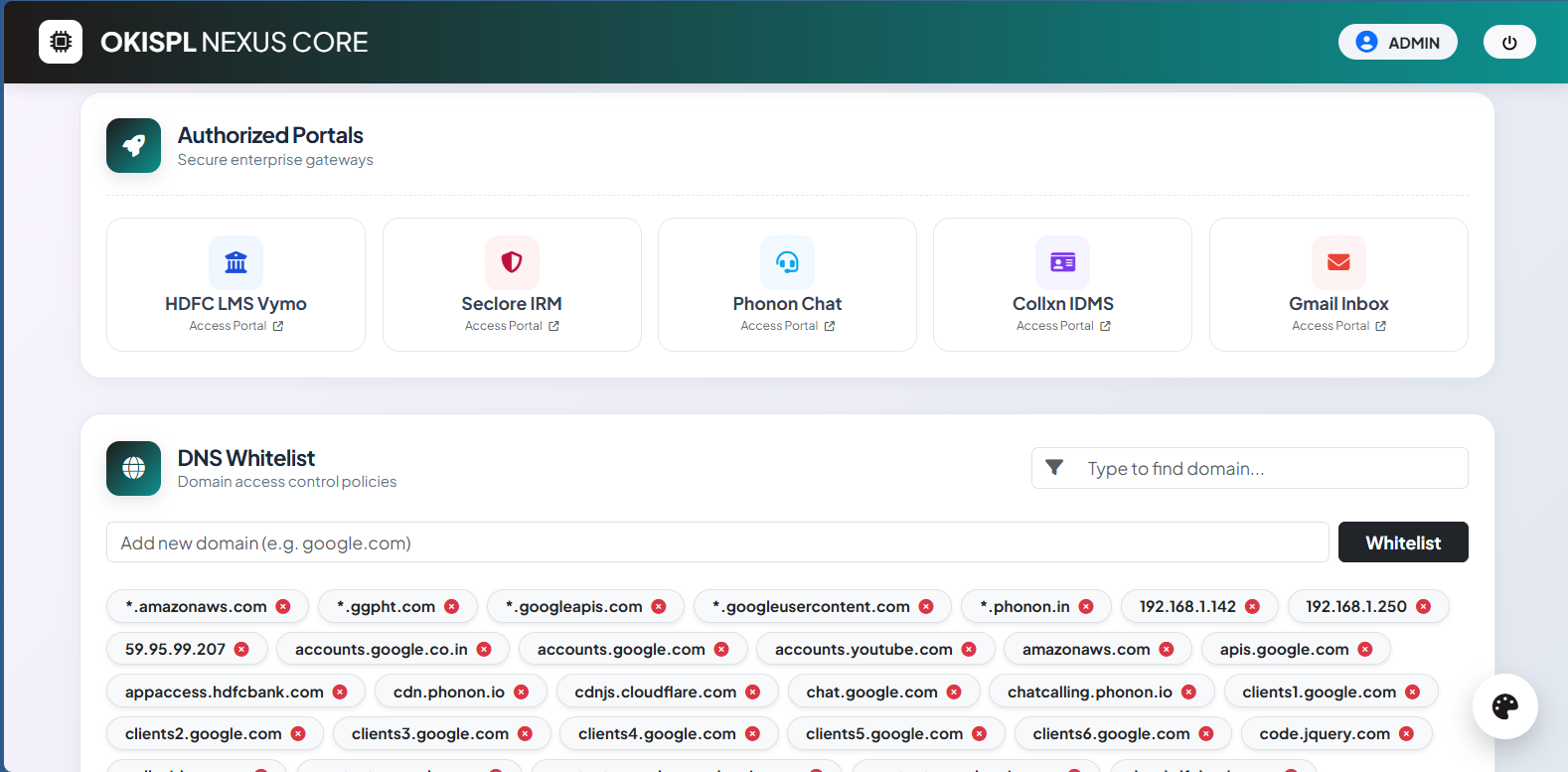Remove *.phonon.in from whitelist
The width and height of the screenshot is (1568, 772).
[1086, 606]
